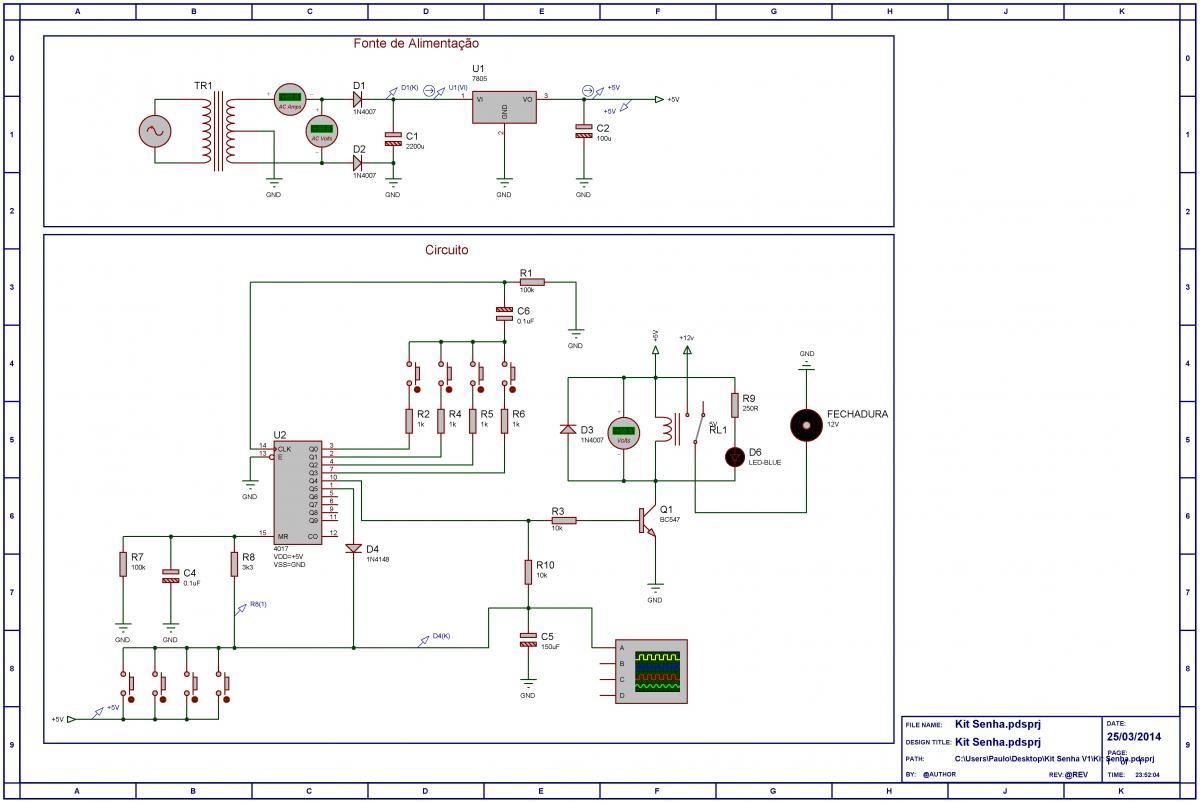Click the AC Volts meter
This screenshot has width=1200, height=803.
pos(322,131)
